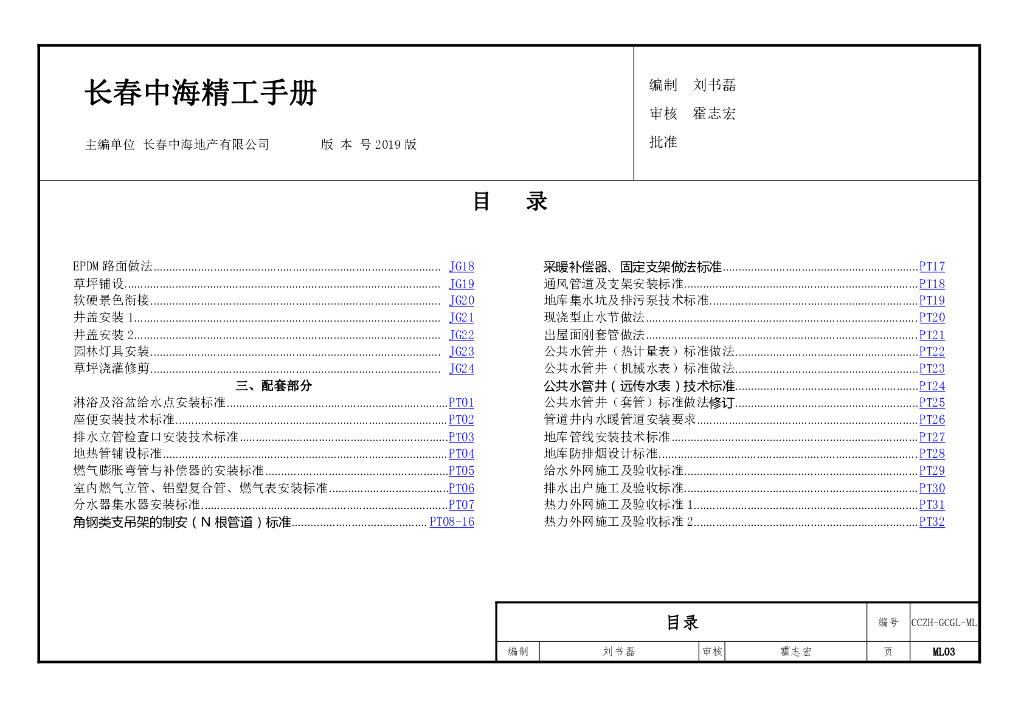Viewport: 1024px width, 724px height.
Task: Go to PT31 link
Action: tap(932, 505)
